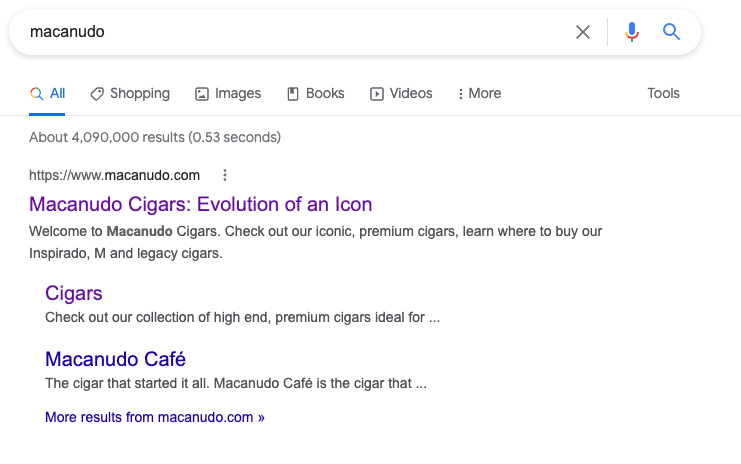Screen dimensions: 741x464
Task: Switch to the Videos tab
Action: click(x=401, y=94)
